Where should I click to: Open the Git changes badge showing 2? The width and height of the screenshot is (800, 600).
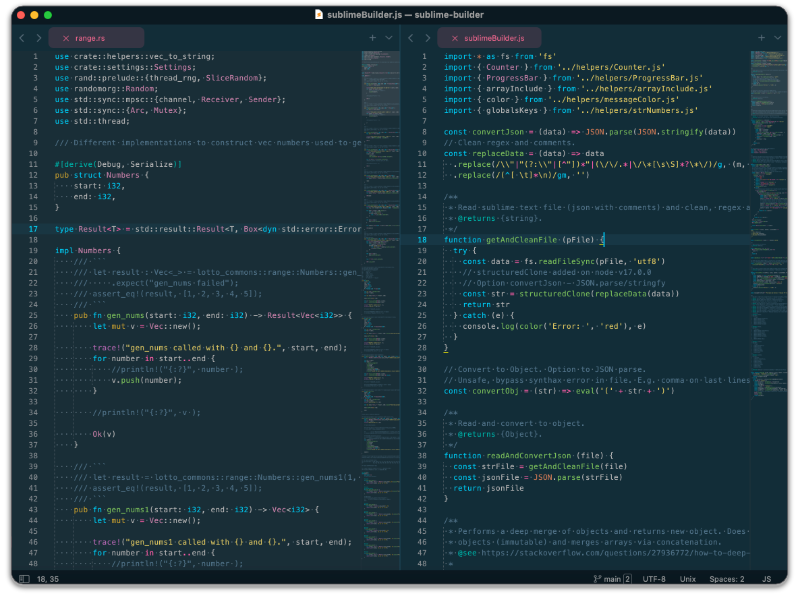pos(628,579)
